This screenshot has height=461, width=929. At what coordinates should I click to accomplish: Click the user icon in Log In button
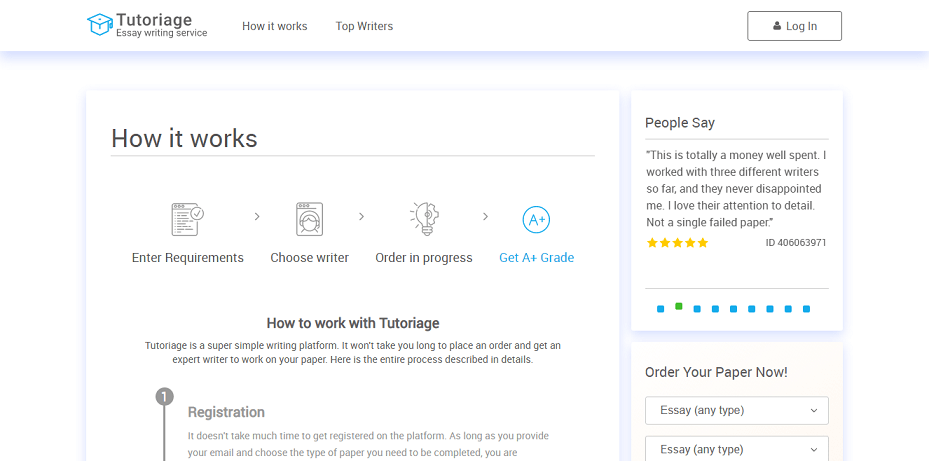(x=777, y=26)
